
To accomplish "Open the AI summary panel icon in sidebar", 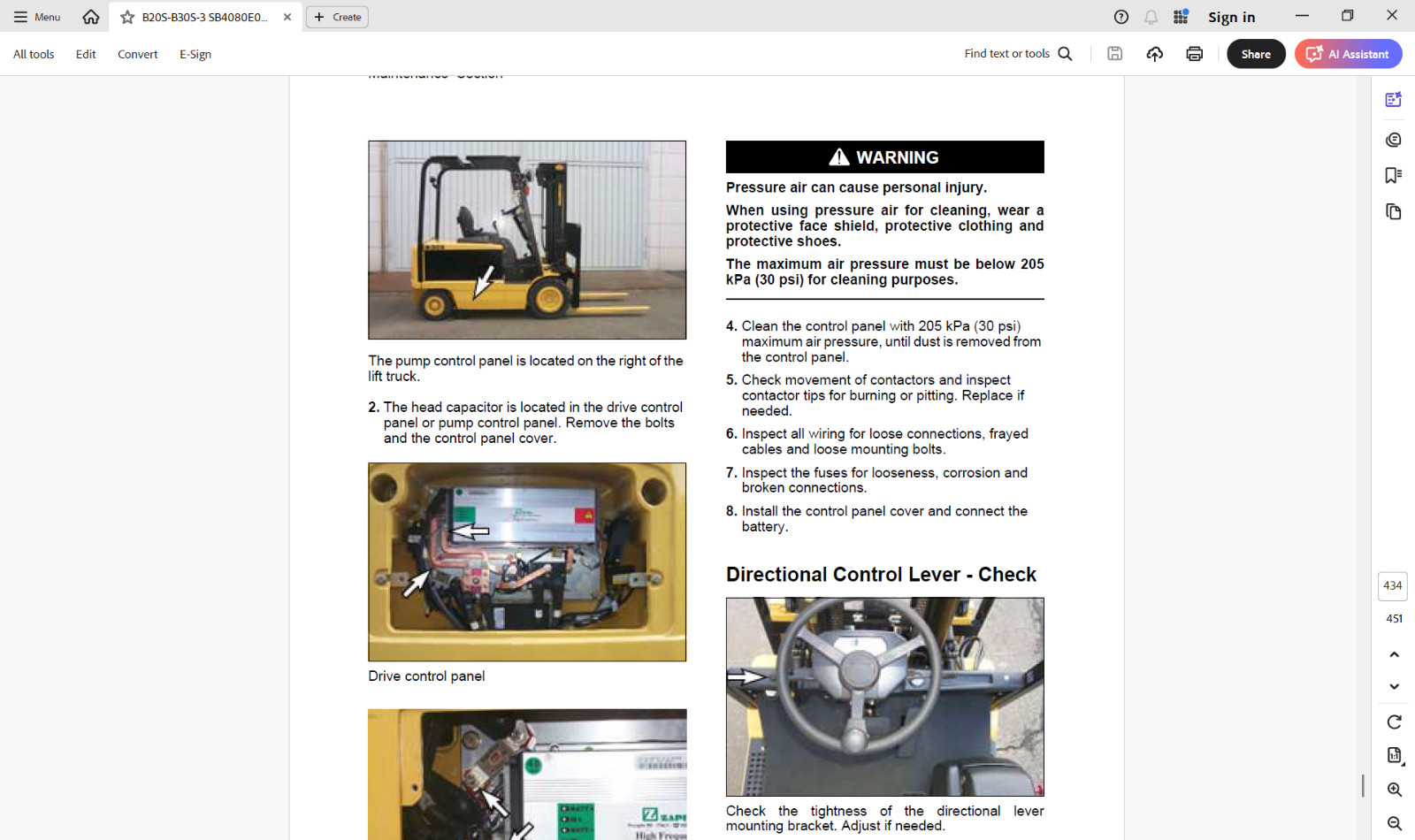I will (1394, 100).
